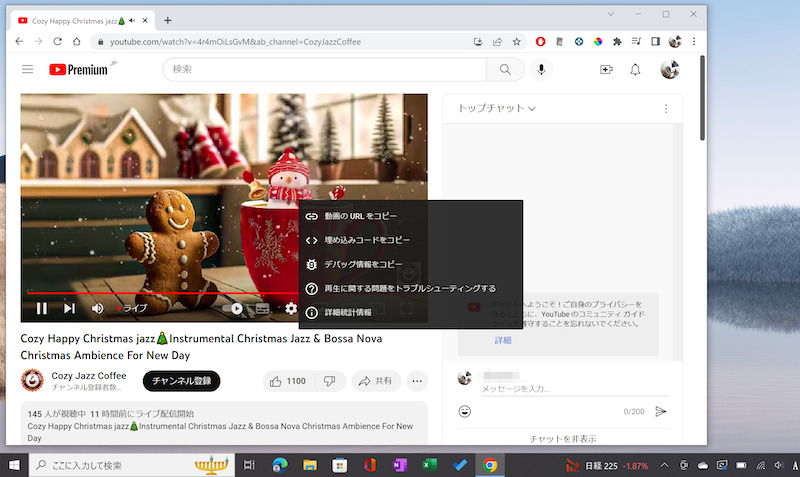Screen dimensions: 800x477
Task: Open the notifications bell
Action: pos(635,69)
